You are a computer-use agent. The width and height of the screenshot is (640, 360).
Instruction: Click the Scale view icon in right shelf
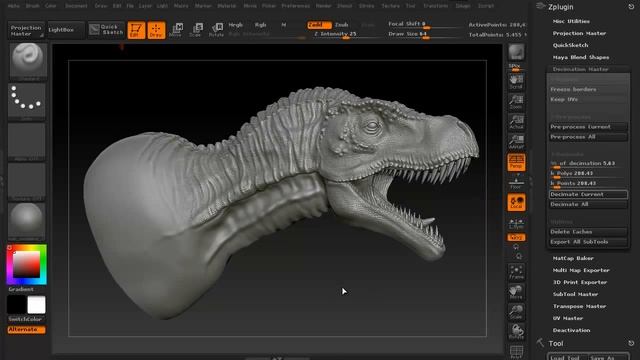tap(516, 312)
